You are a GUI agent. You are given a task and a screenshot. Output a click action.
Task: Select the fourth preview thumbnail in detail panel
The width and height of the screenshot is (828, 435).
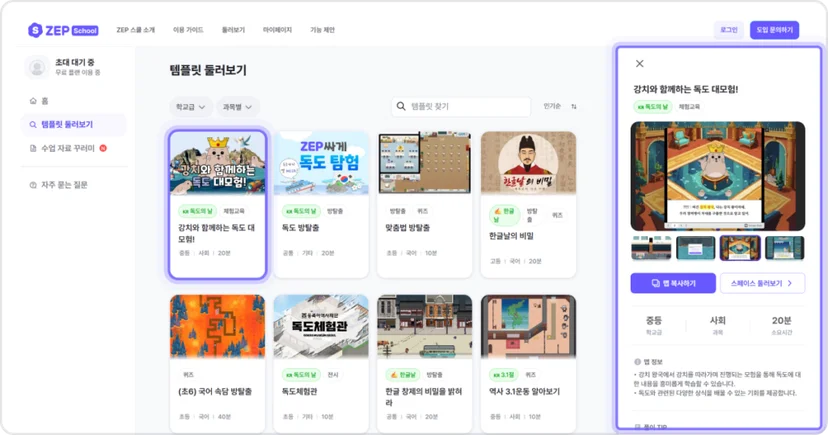[785, 248]
